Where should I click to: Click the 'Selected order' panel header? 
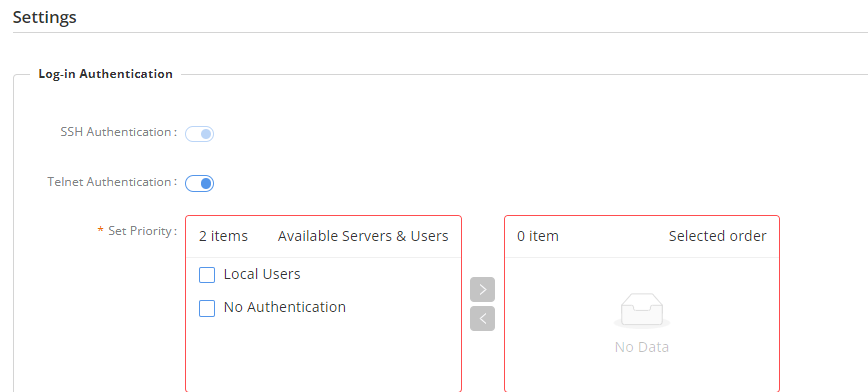coord(717,236)
